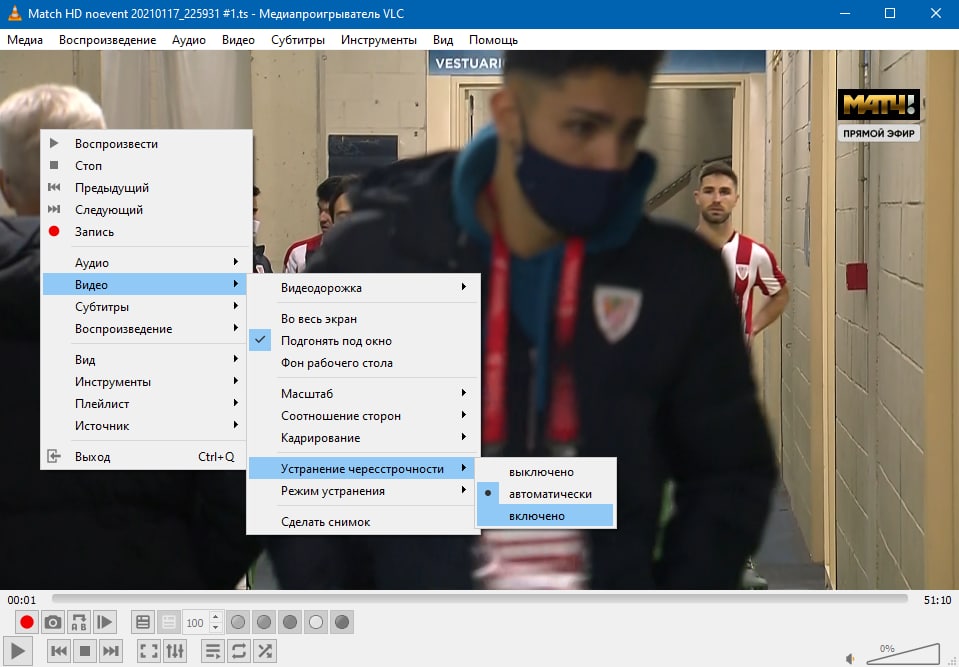
Task: Activate the teletext button left of page number
Action: coord(143,622)
